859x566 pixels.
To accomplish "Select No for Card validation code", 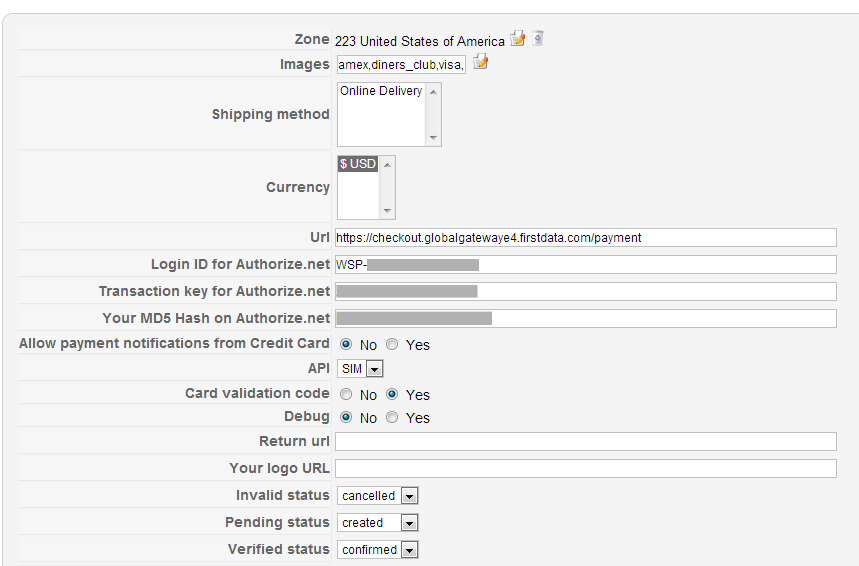I will (346, 395).
